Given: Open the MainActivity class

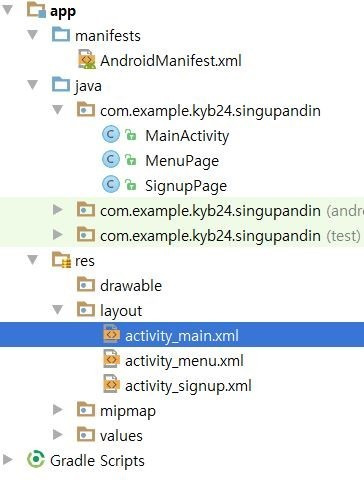Looking at the screenshot, I should click(x=187, y=136).
